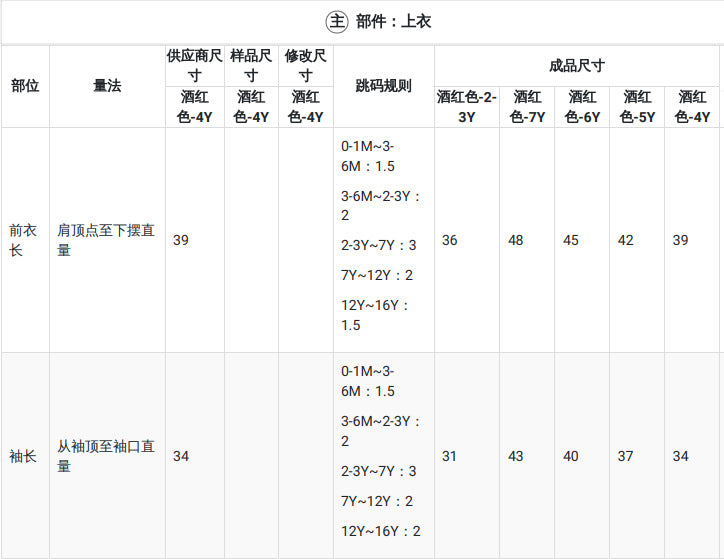This screenshot has width=724, height=559.
Task: Click value 40 in 袖长 row
Action: tap(571, 456)
